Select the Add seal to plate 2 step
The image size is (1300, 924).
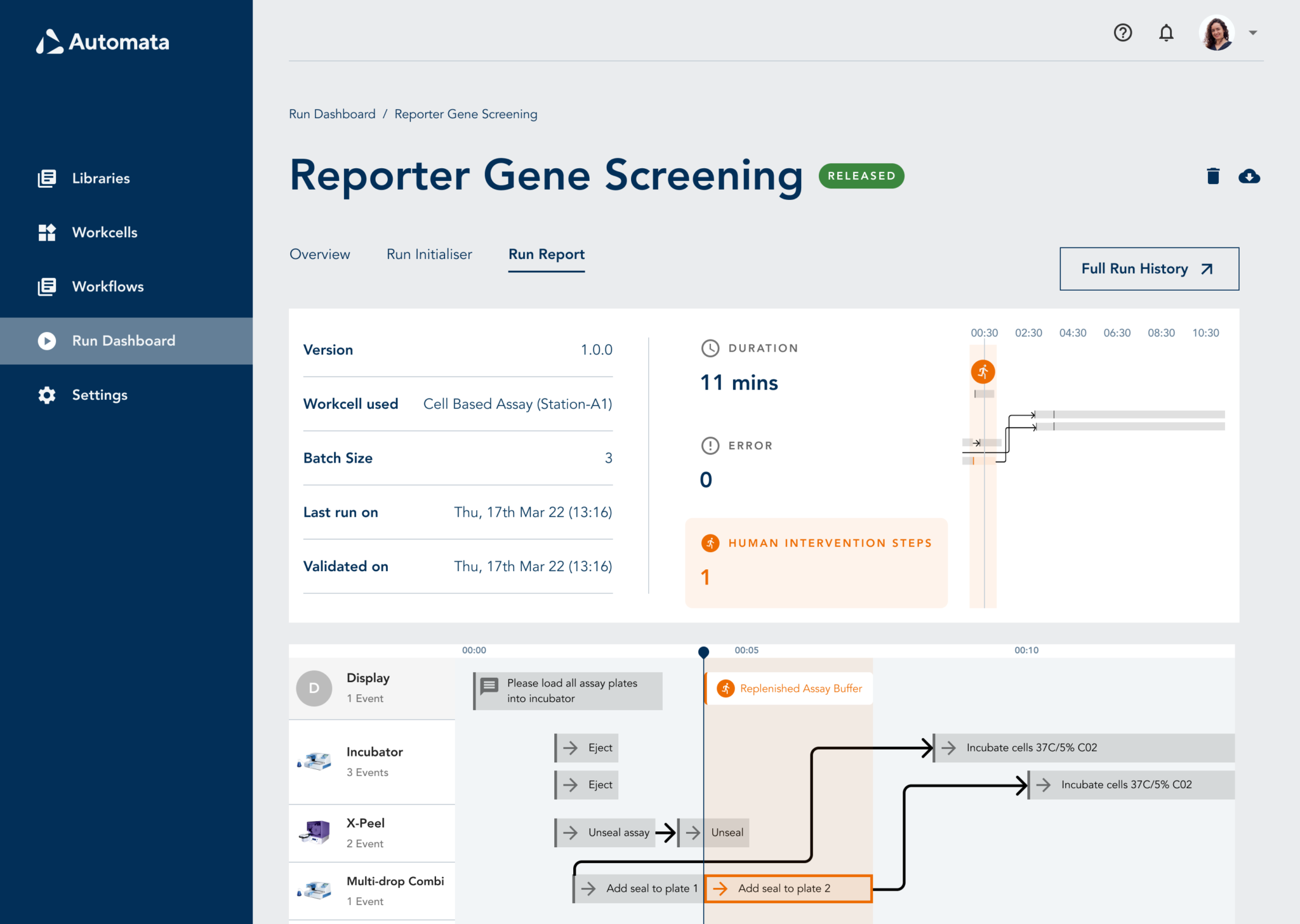click(788, 888)
